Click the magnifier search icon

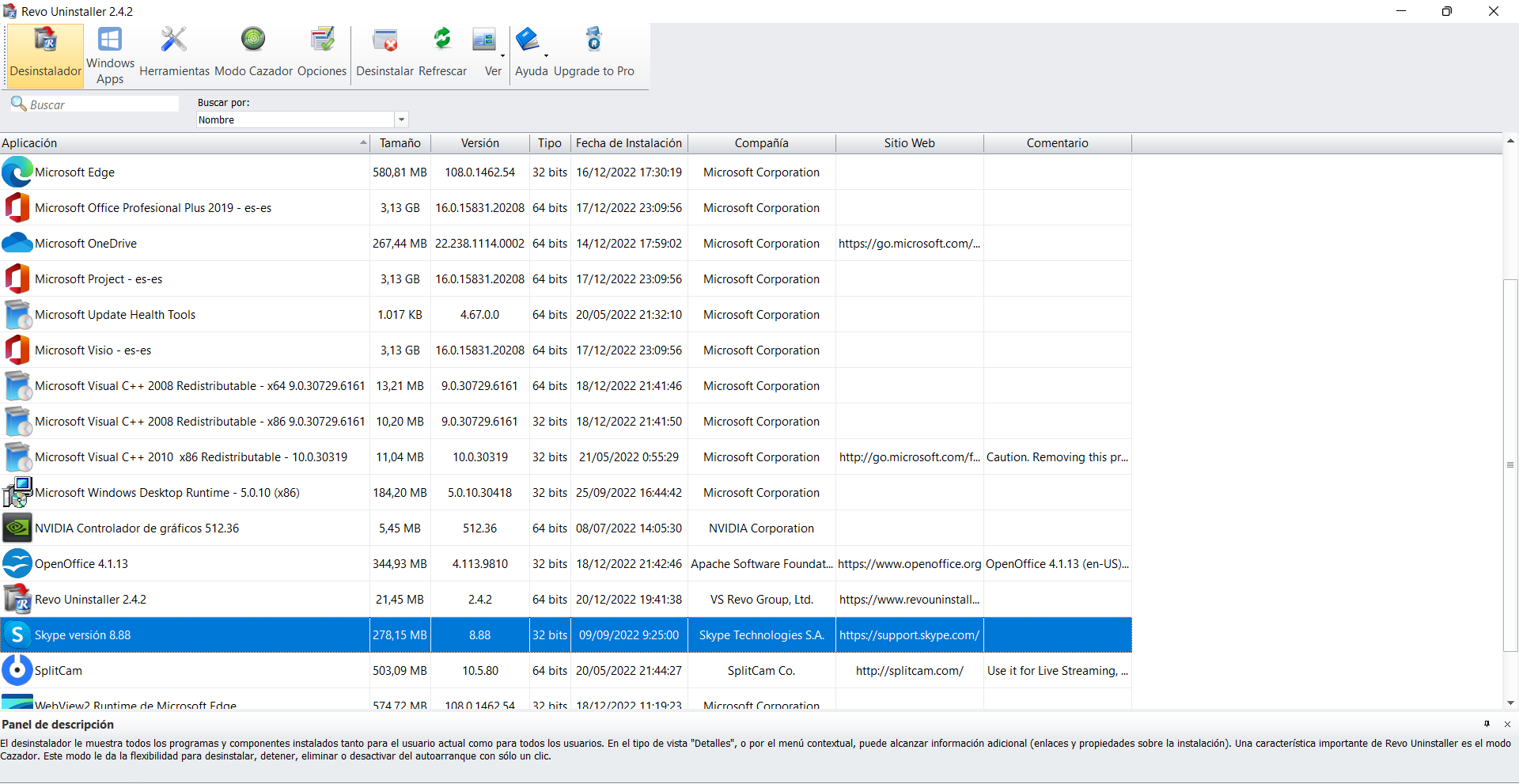(x=18, y=104)
